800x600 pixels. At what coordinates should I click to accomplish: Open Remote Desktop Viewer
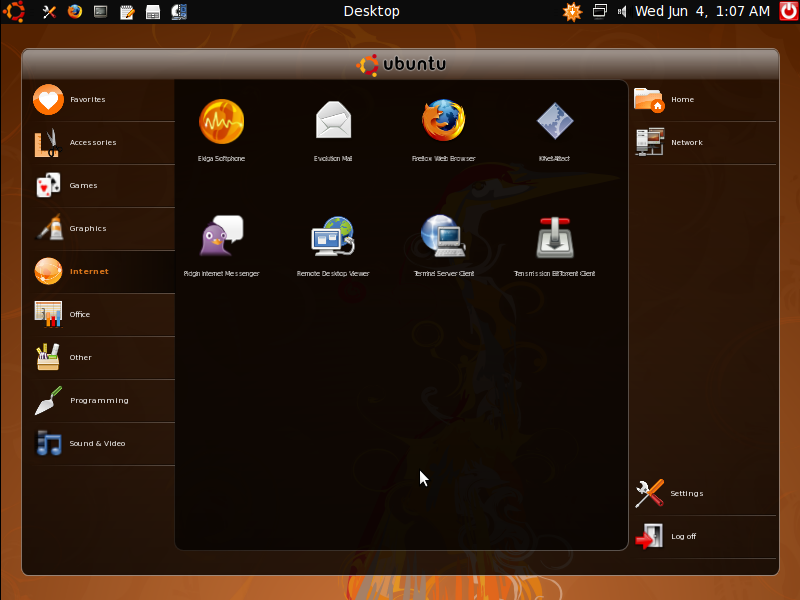pos(333,245)
